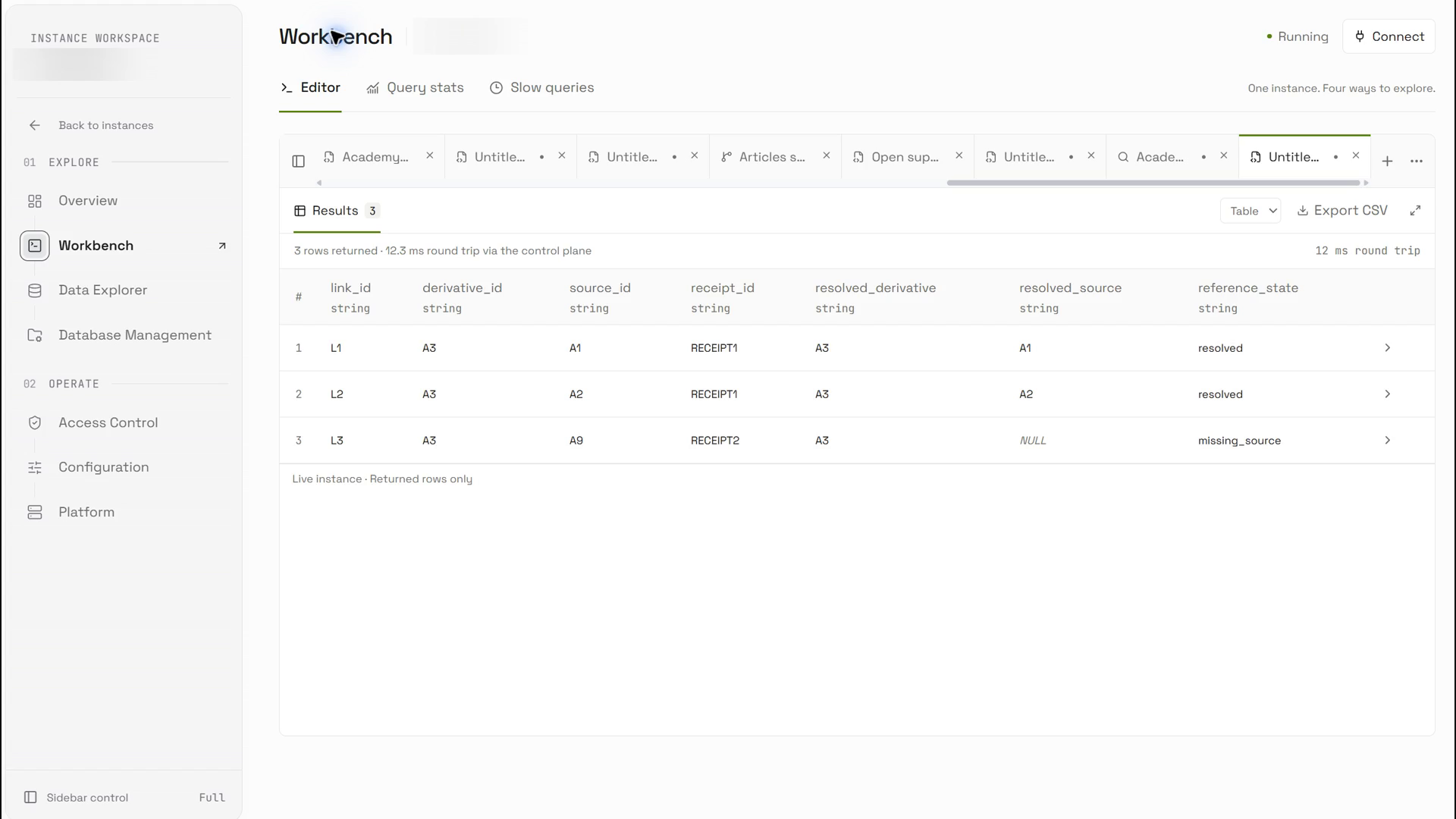Click the Connect button
Image resolution: width=1456 pixels, height=819 pixels.
pyautogui.click(x=1389, y=36)
